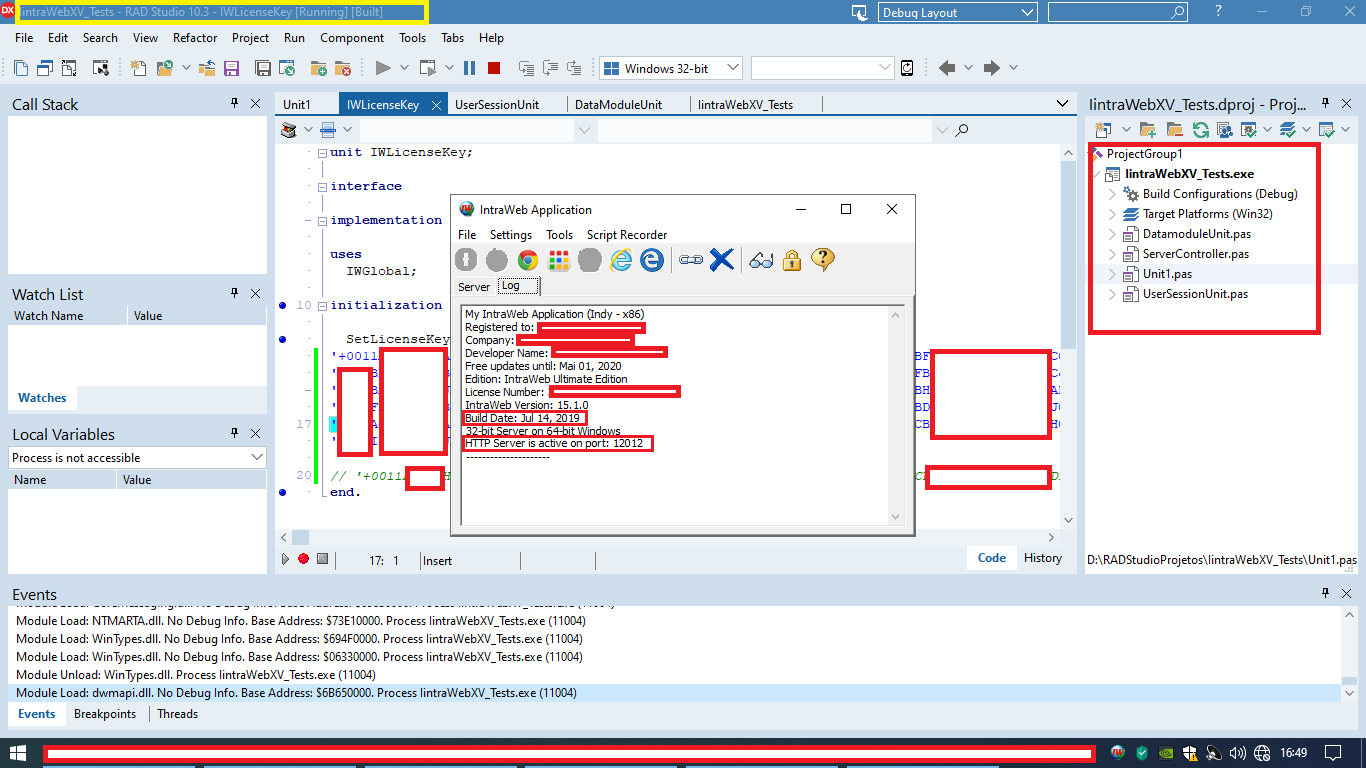Image resolution: width=1366 pixels, height=768 pixels.
Task: Click the Chrome browser icon in IntraWeb toolbar
Action: tap(528, 260)
